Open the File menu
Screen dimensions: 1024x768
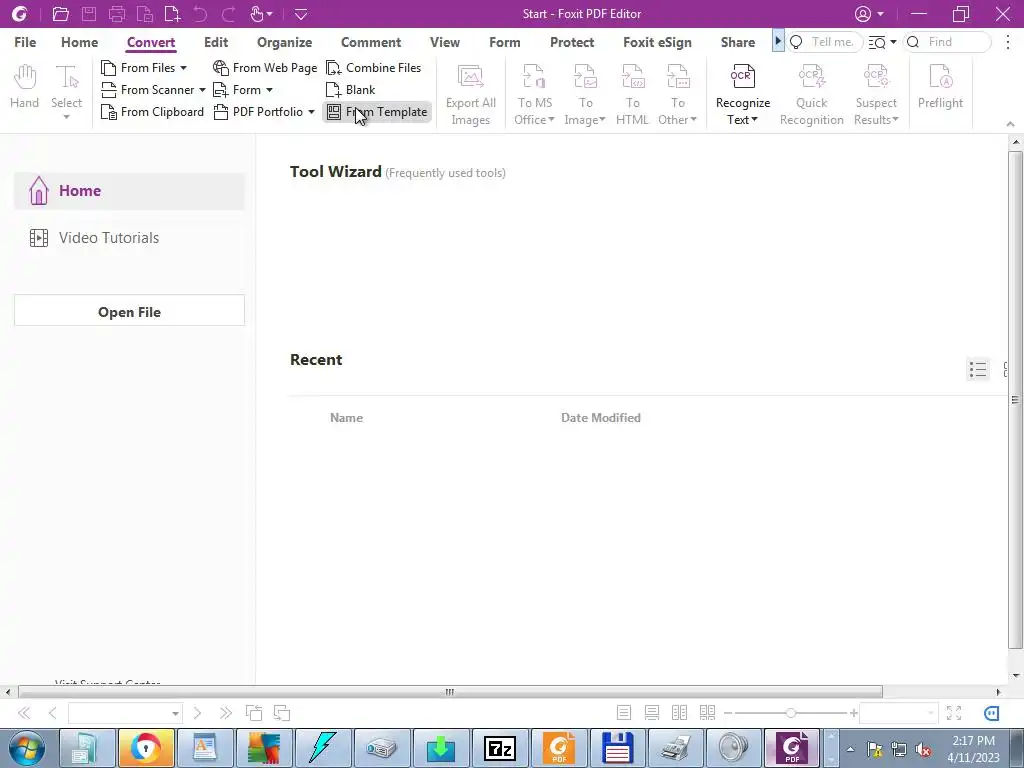[x=25, y=42]
